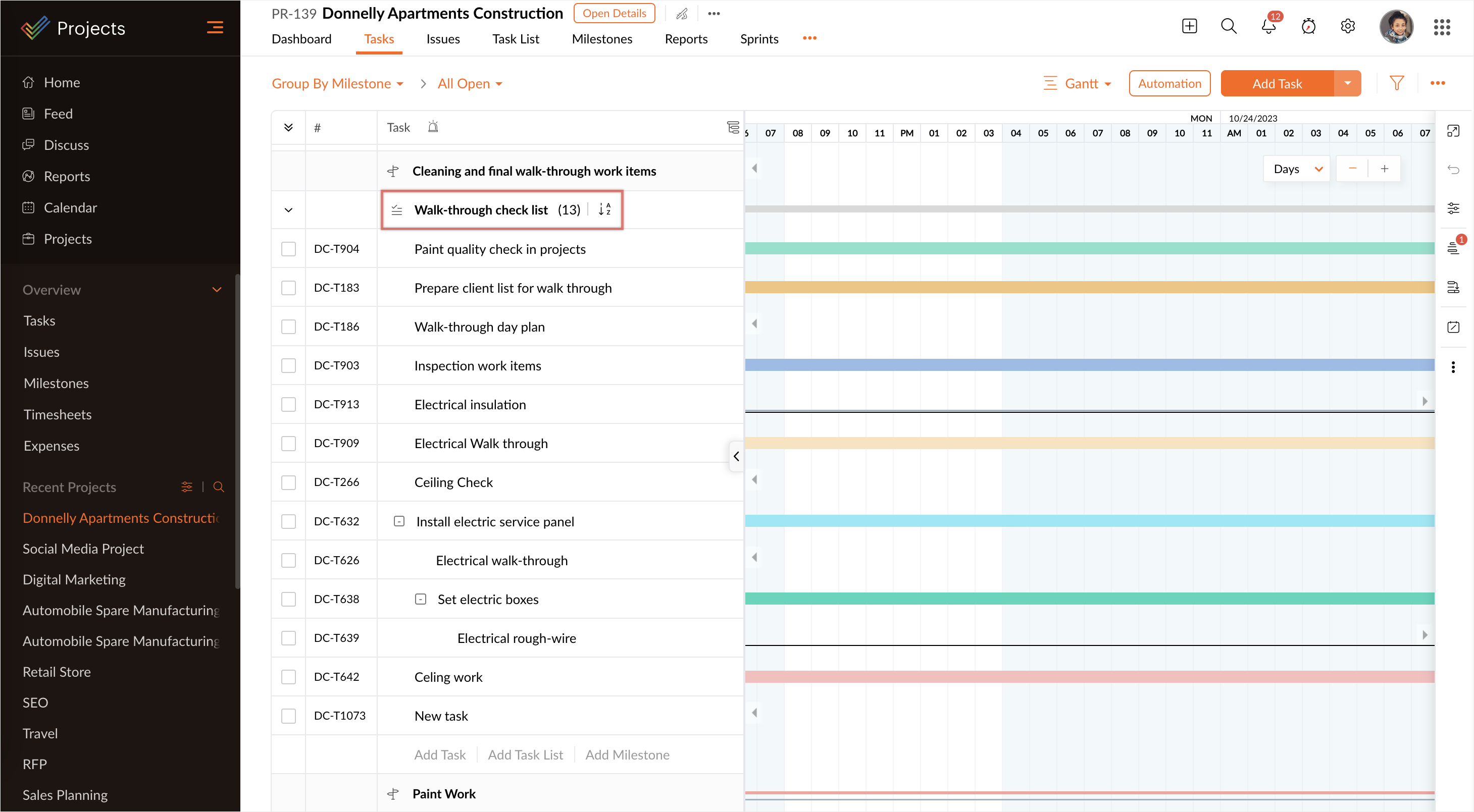Expand the Days timescale dropdown
This screenshot has width=1474, height=812.
coord(1297,169)
